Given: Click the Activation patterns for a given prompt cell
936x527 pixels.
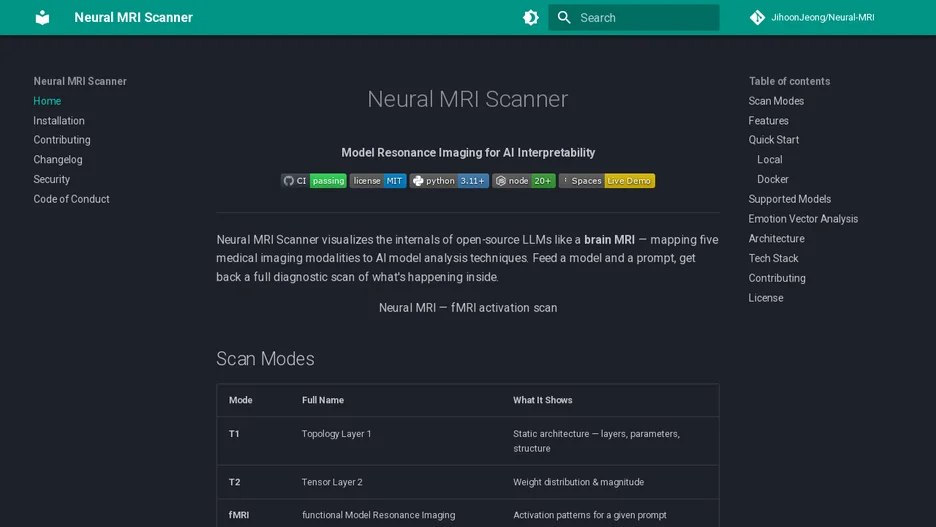Looking at the screenshot, I should point(590,514).
